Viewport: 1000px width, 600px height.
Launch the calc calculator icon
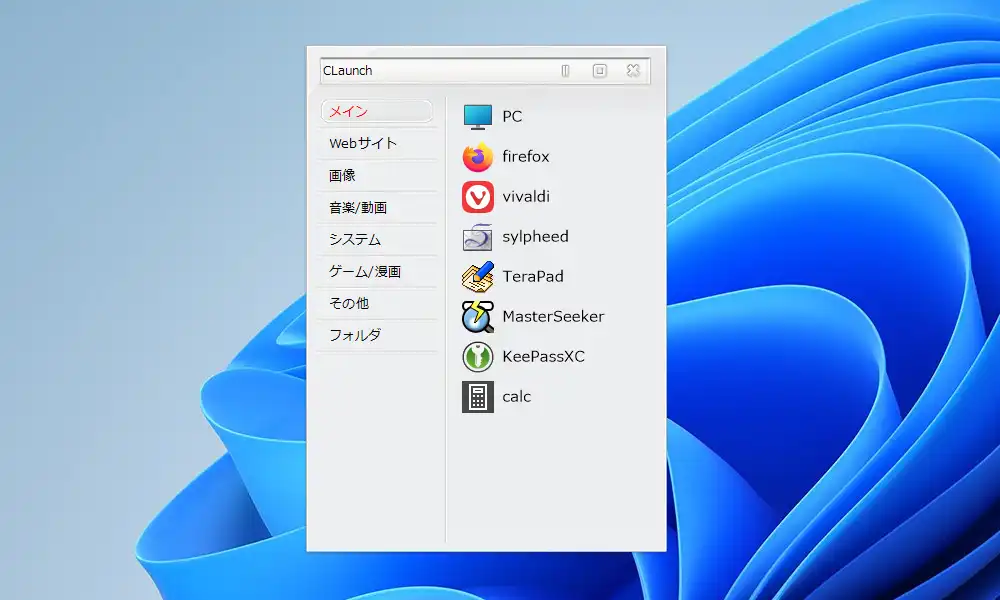[478, 397]
